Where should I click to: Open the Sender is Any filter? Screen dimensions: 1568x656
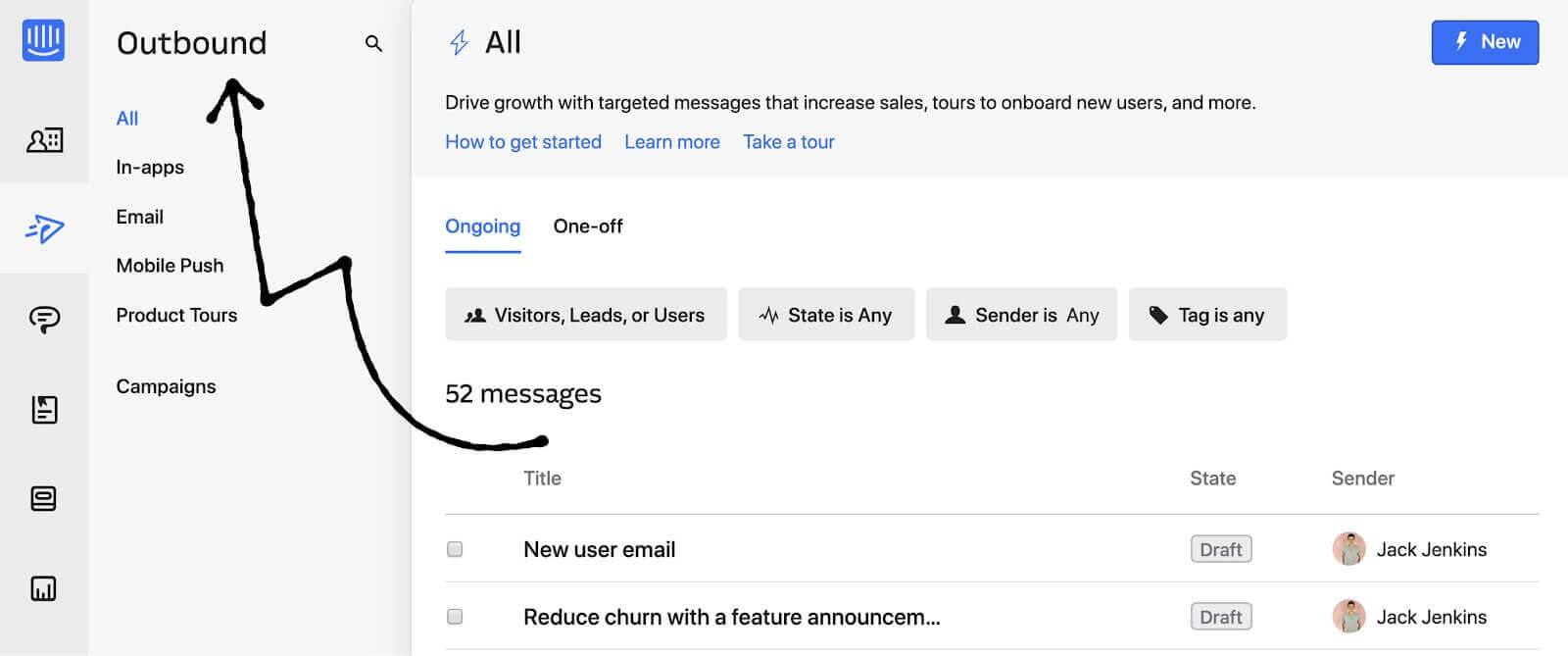click(1020, 315)
